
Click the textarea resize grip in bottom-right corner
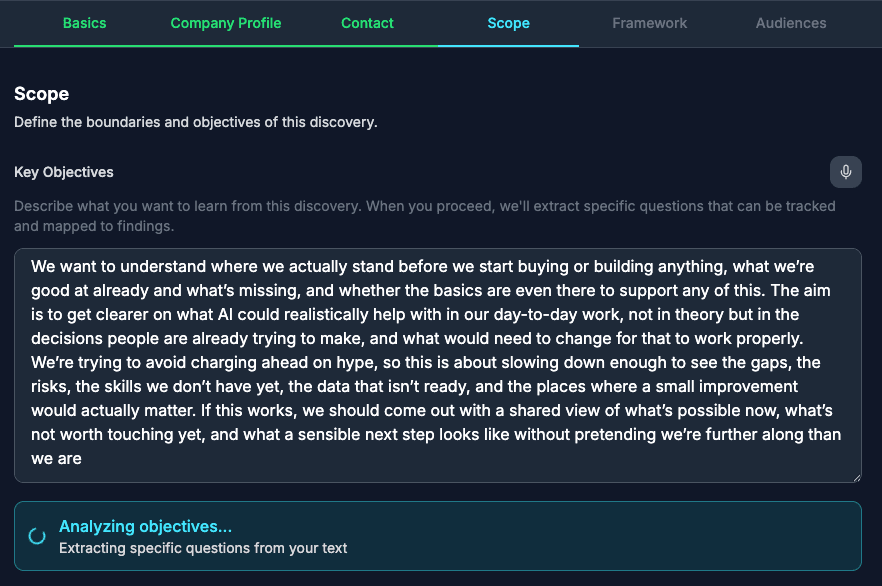click(x=855, y=474)
